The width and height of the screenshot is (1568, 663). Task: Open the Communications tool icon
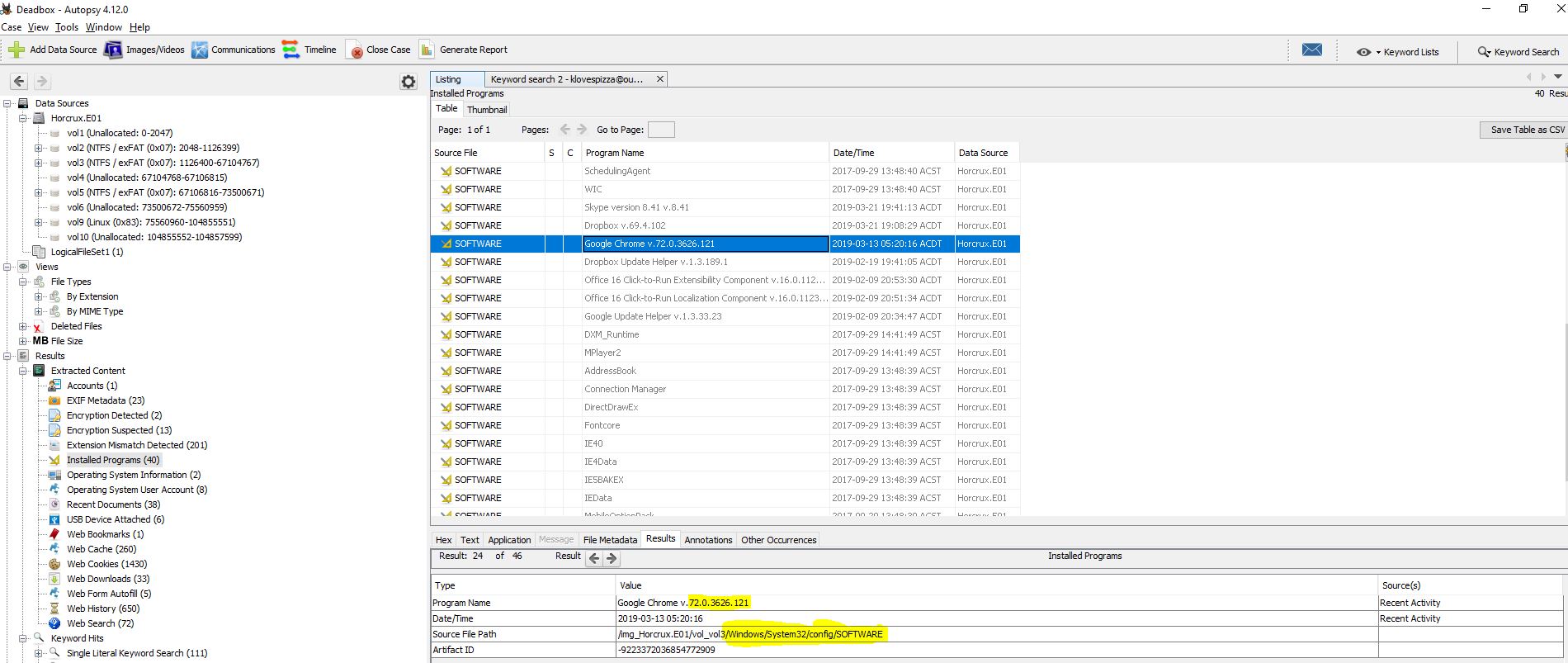point(200,50)
